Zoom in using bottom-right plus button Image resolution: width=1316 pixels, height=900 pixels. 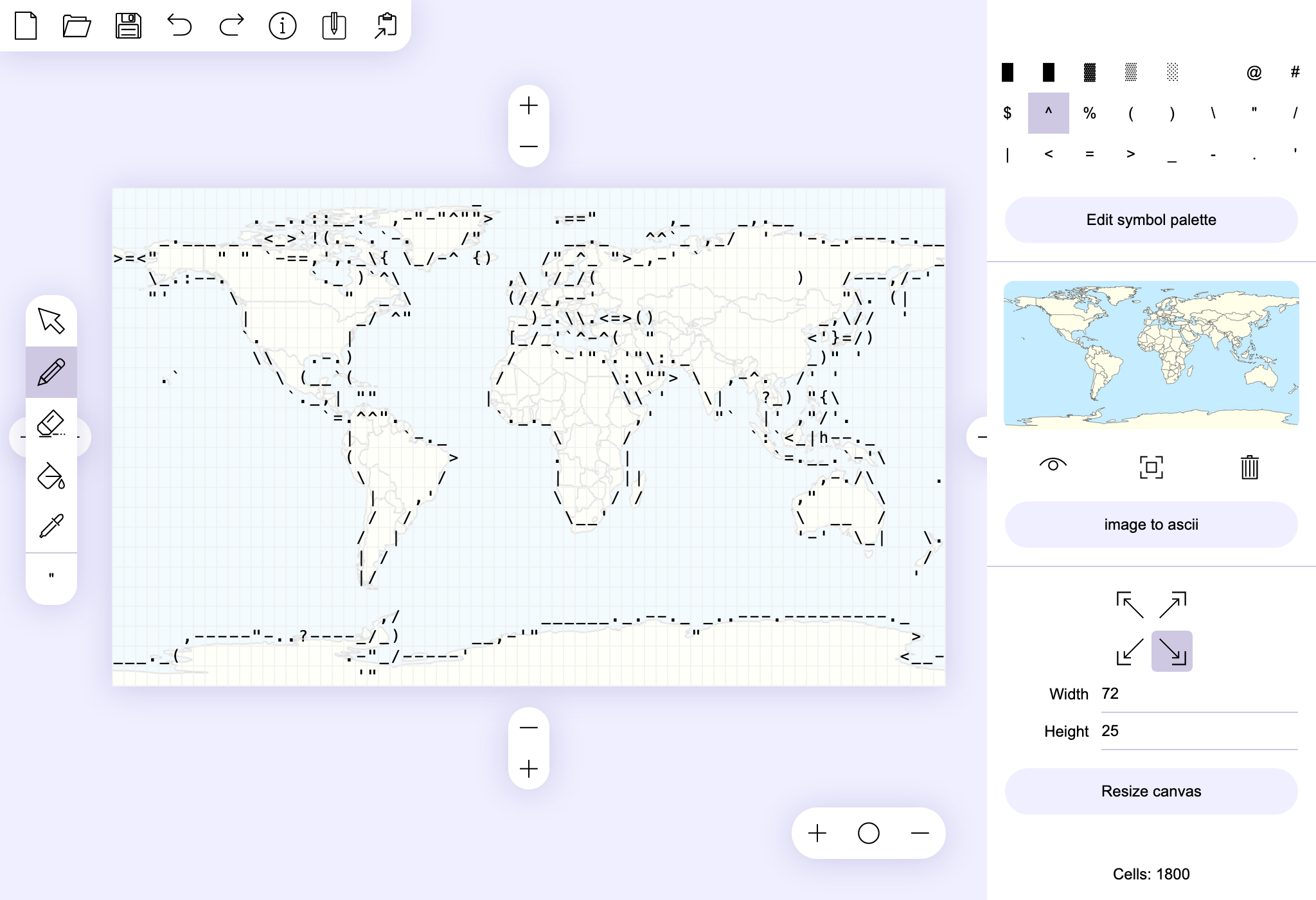817,833
